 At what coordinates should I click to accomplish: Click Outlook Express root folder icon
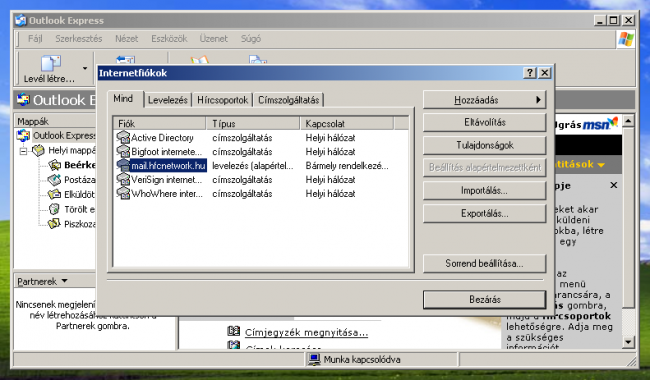(x=23, y=136)
